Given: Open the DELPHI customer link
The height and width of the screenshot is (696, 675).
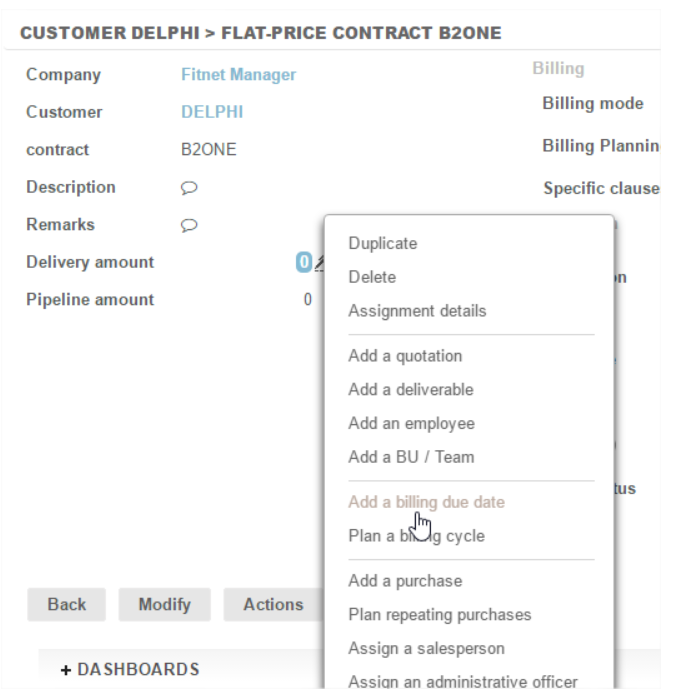Looking at the screenshot, I should point(212,112).
